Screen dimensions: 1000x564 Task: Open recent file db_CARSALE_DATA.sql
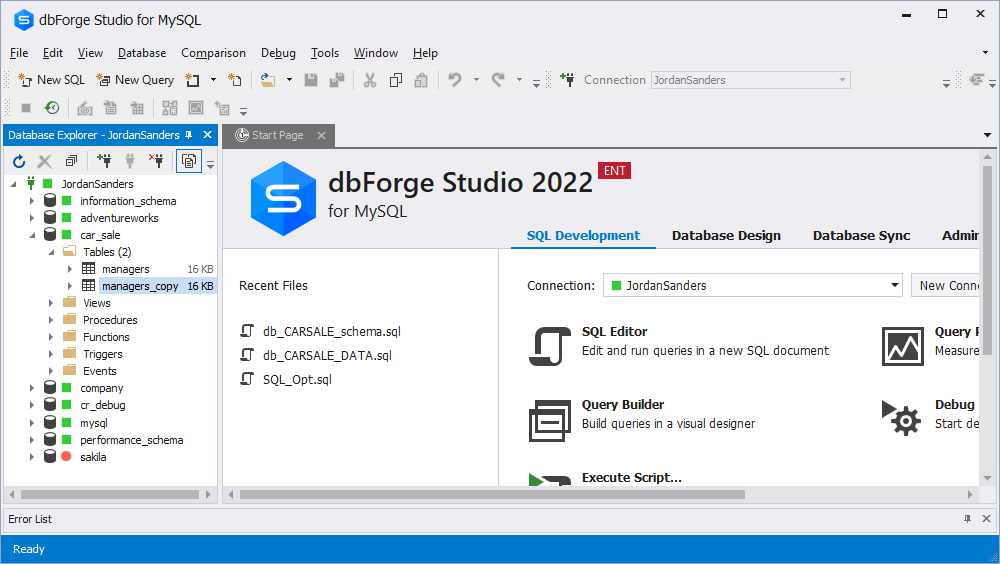coord(327,355)
